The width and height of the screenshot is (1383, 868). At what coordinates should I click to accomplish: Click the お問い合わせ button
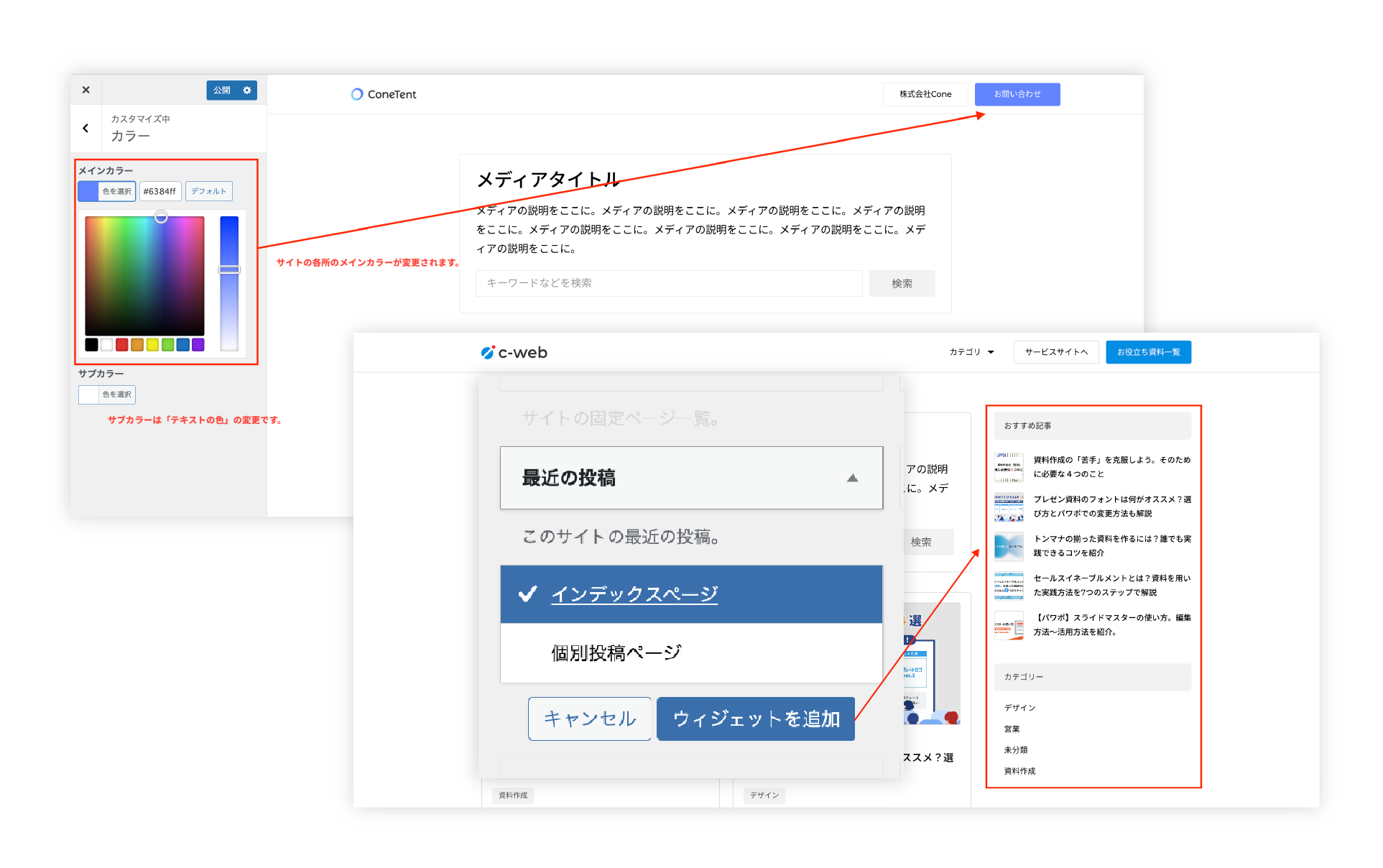click(x=1017, y=94)
